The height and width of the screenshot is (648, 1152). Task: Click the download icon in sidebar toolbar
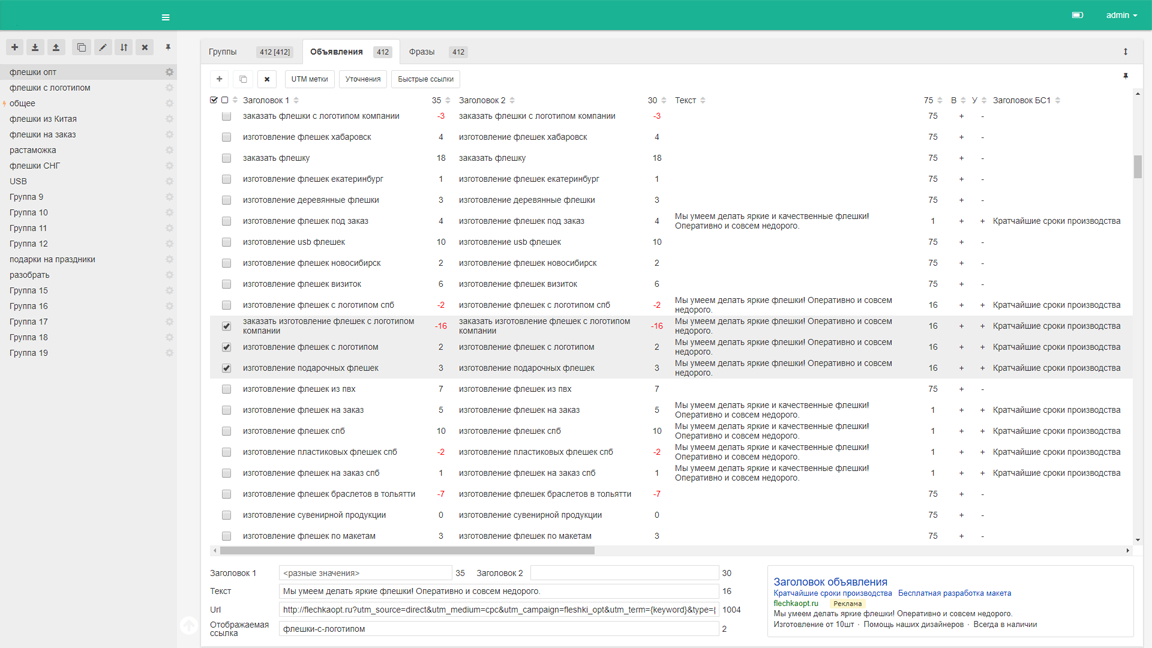35,48
